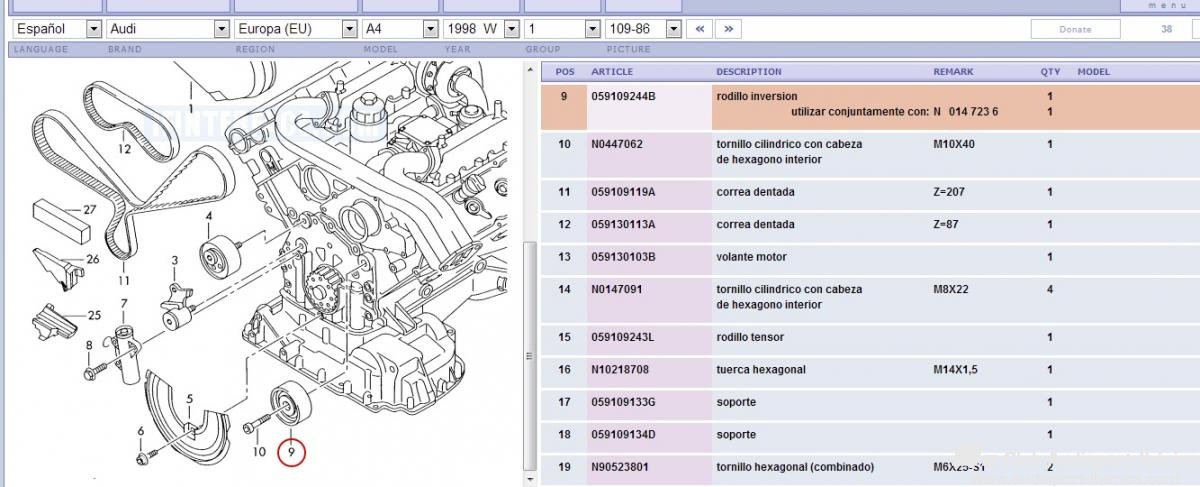Click the menu label at top right
Image resolution: width=1200 pixels, height=487 pixels.
[1167, 5]
